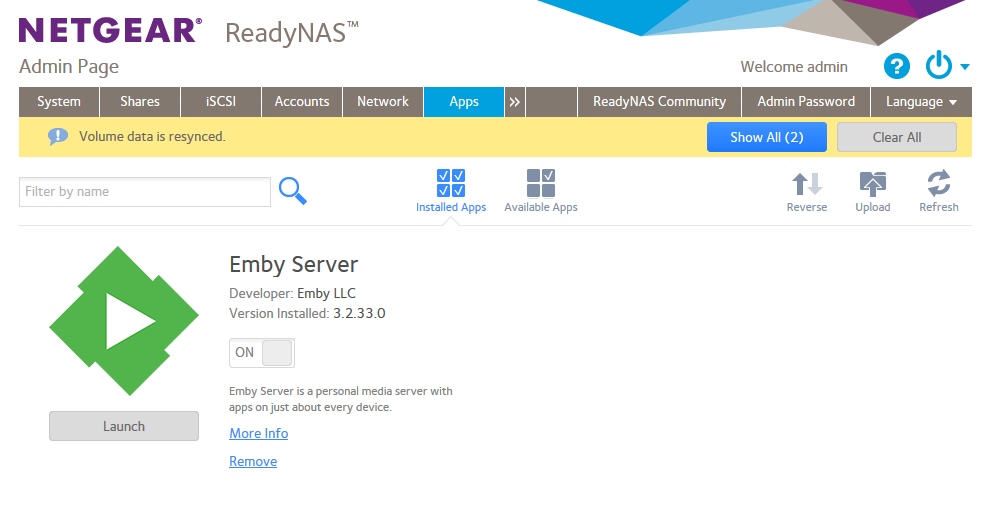987x515 pixels.
Task: Refresh the apps list
Action: pos(939,192)
